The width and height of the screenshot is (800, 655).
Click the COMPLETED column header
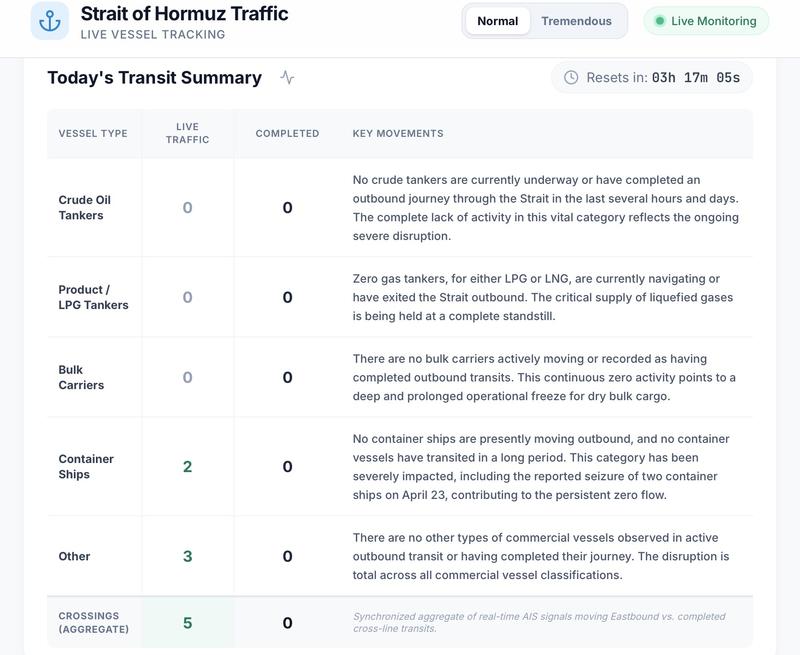pyautogui.click(x=287, y=133)
